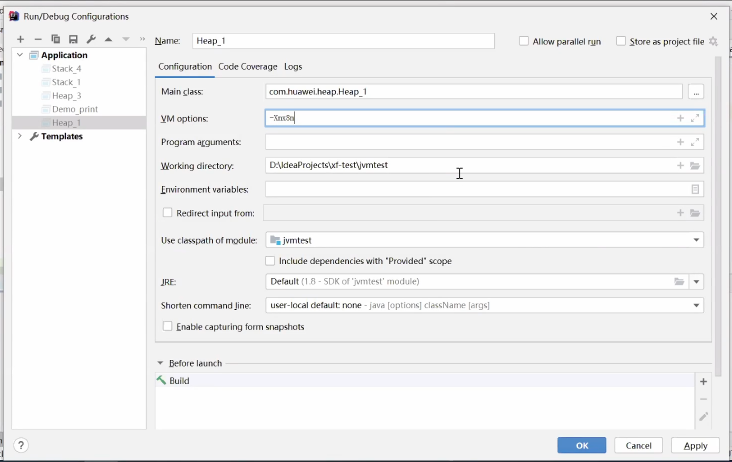Select Demo_print configuration in tree
732x462 pixels.
75,109
